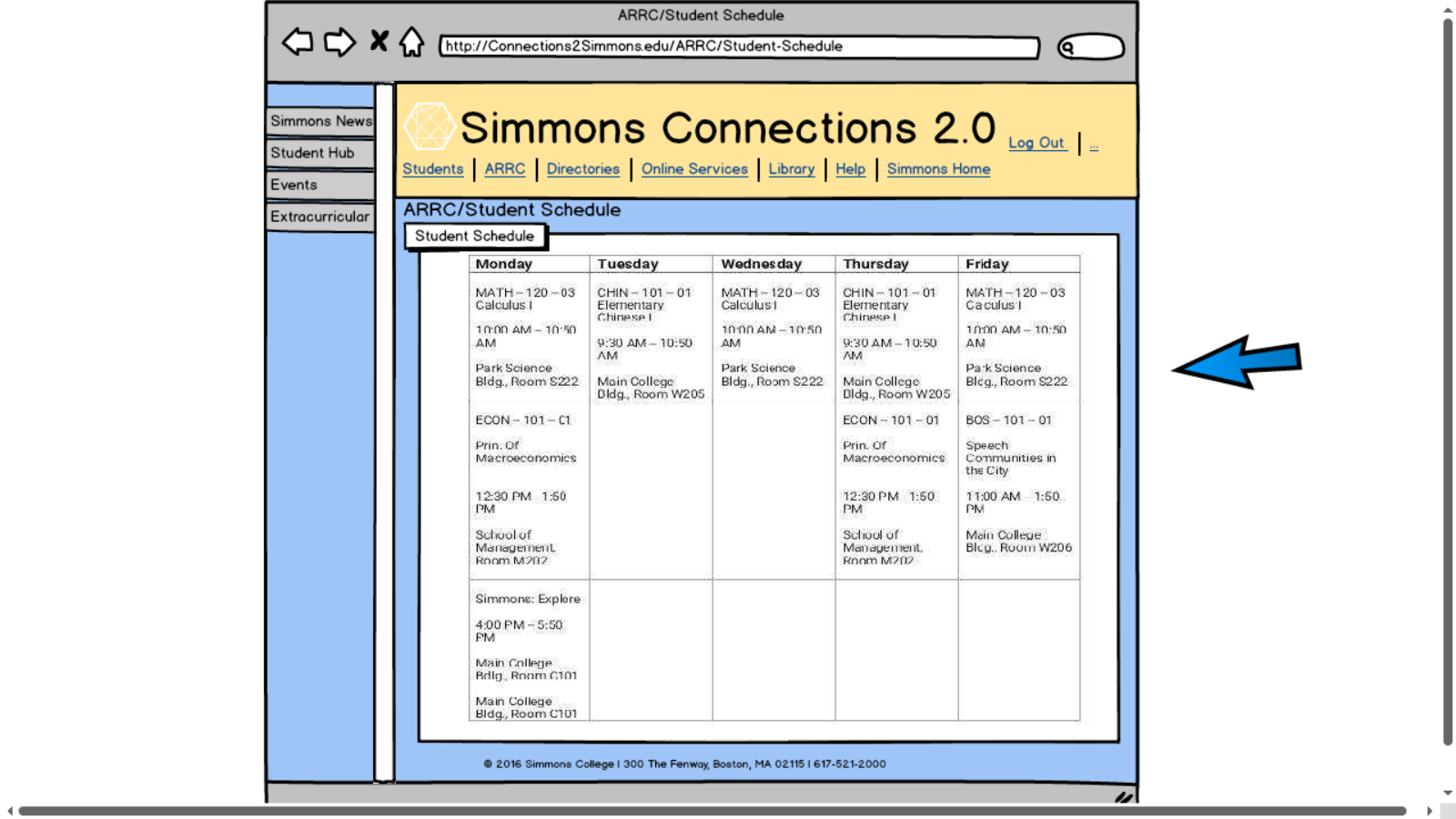Open the Library menu link
The image size is (1456, 819).
792,169
